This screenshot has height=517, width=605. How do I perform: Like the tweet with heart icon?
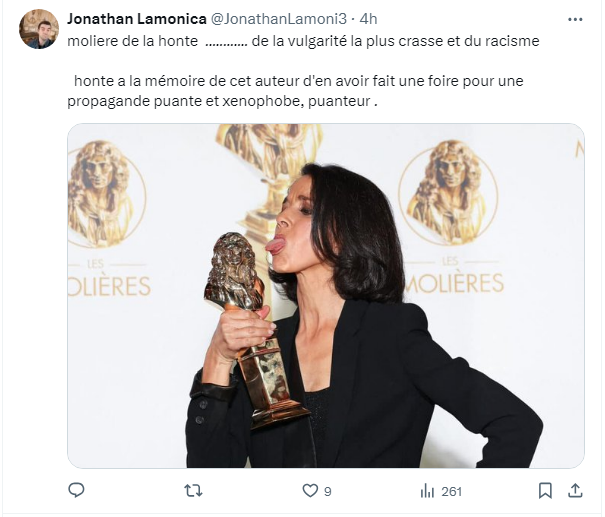(x=310, y=491)
